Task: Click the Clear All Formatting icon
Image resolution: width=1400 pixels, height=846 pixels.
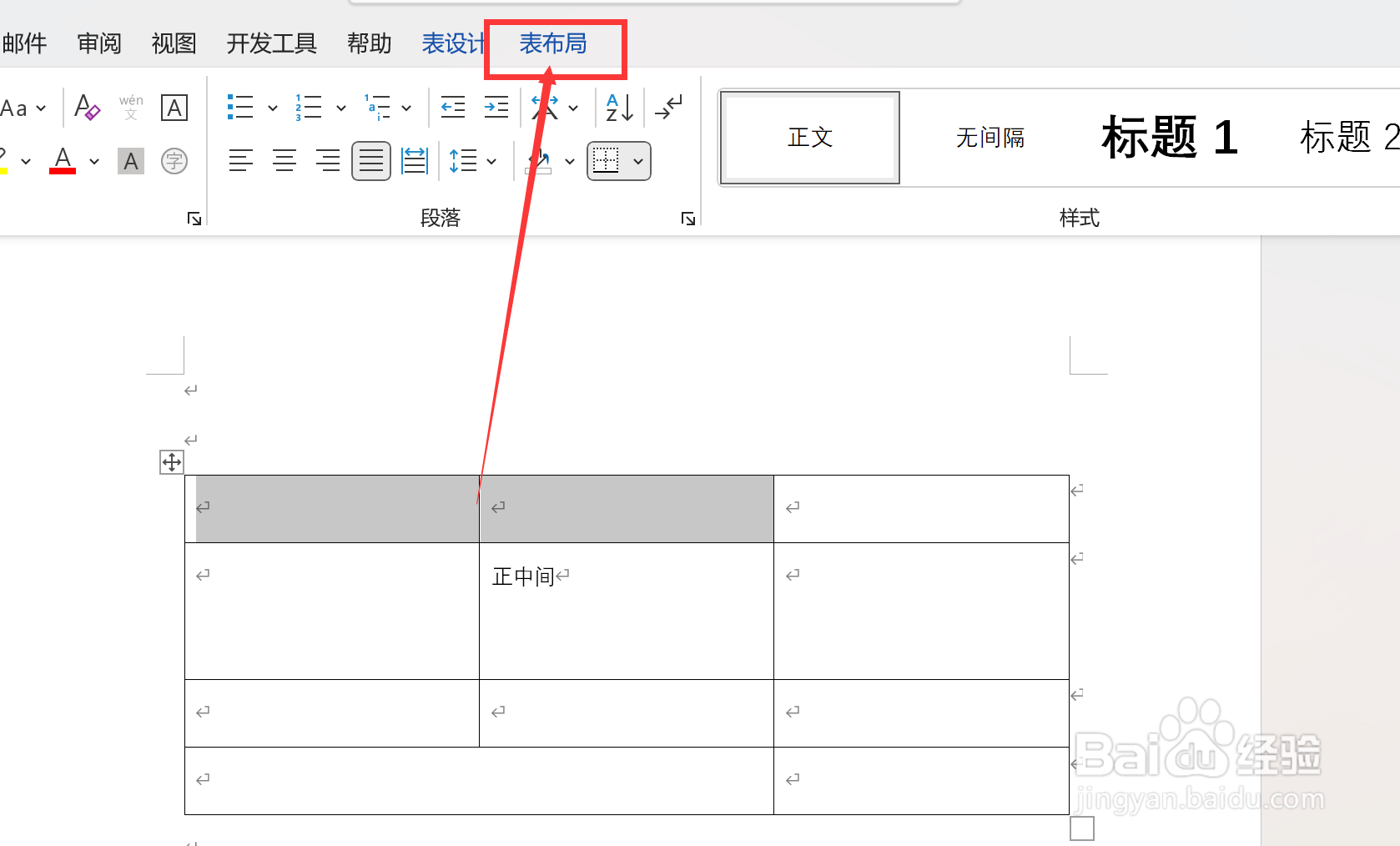Action: pyautogui.click(x=87, y=107)
